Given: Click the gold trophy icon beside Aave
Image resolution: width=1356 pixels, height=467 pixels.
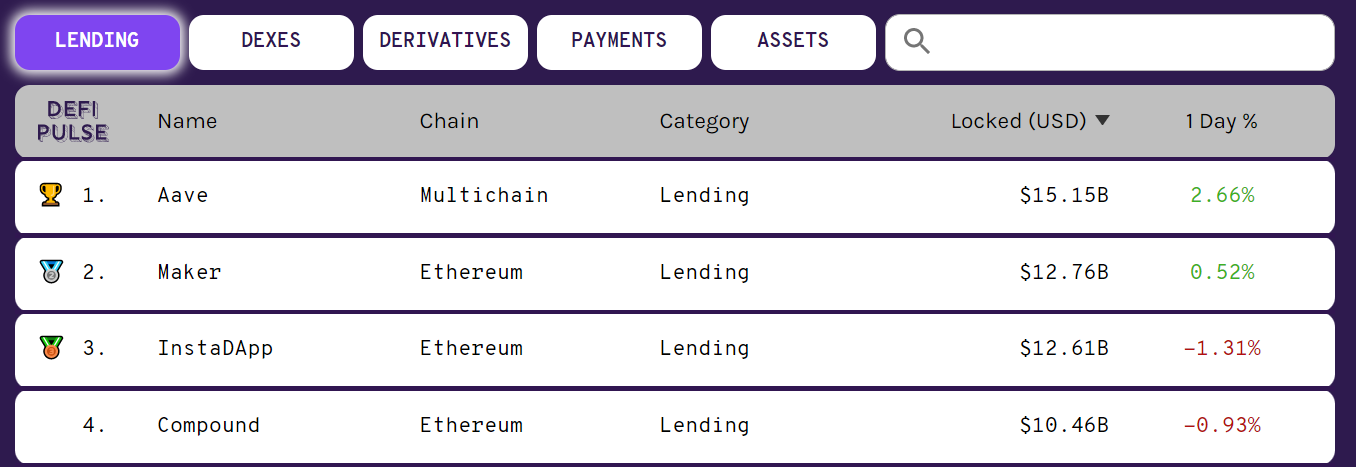Looking at the screenshot, I should 50,195.
